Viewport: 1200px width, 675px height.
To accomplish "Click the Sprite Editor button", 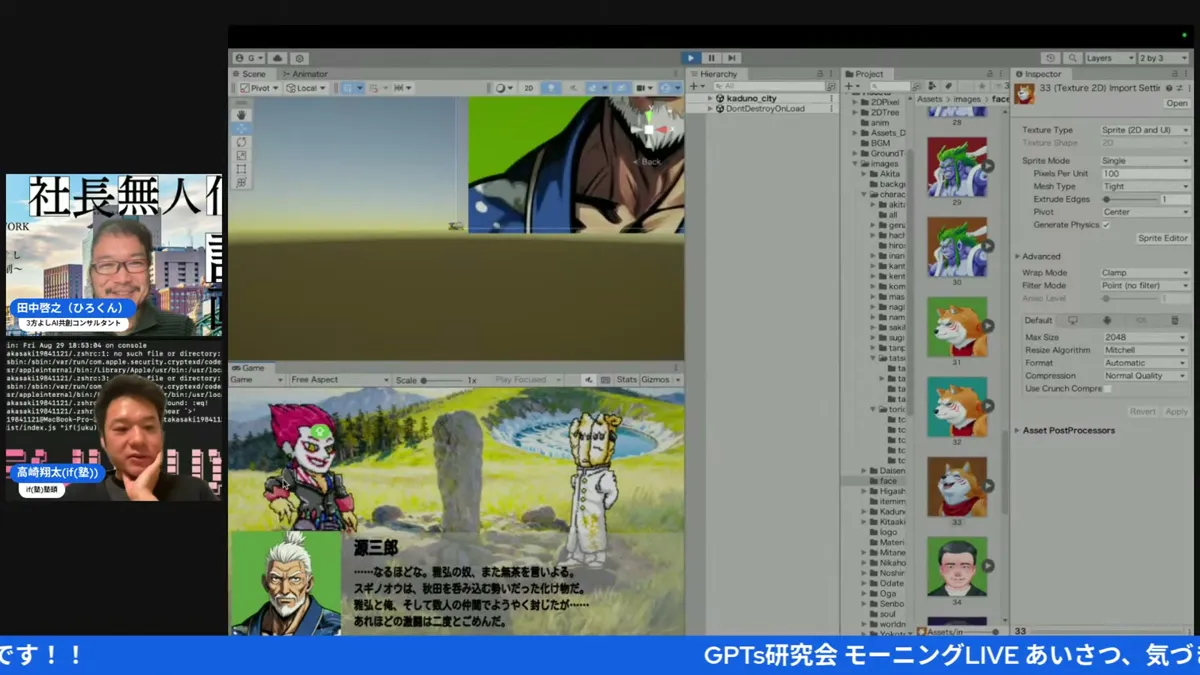I will [x=1163, y=238].
